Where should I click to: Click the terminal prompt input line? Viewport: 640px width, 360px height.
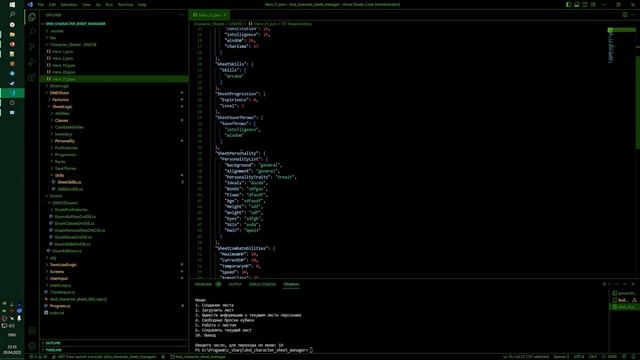(253, 350)
